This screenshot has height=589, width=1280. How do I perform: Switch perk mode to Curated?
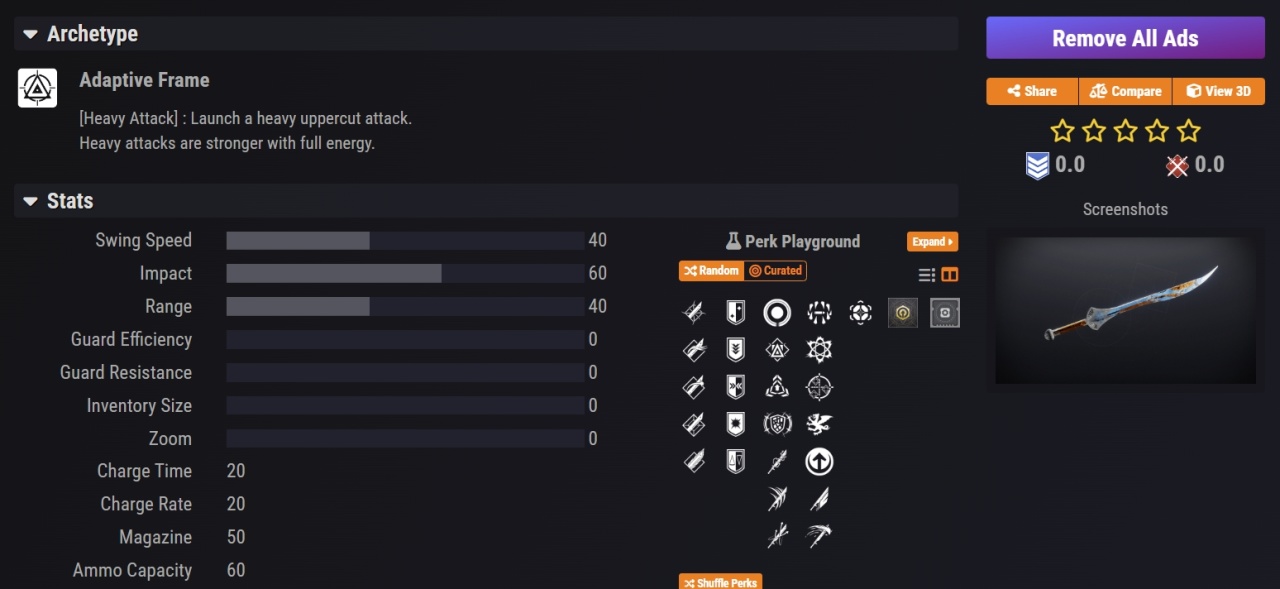coord(776,271)
